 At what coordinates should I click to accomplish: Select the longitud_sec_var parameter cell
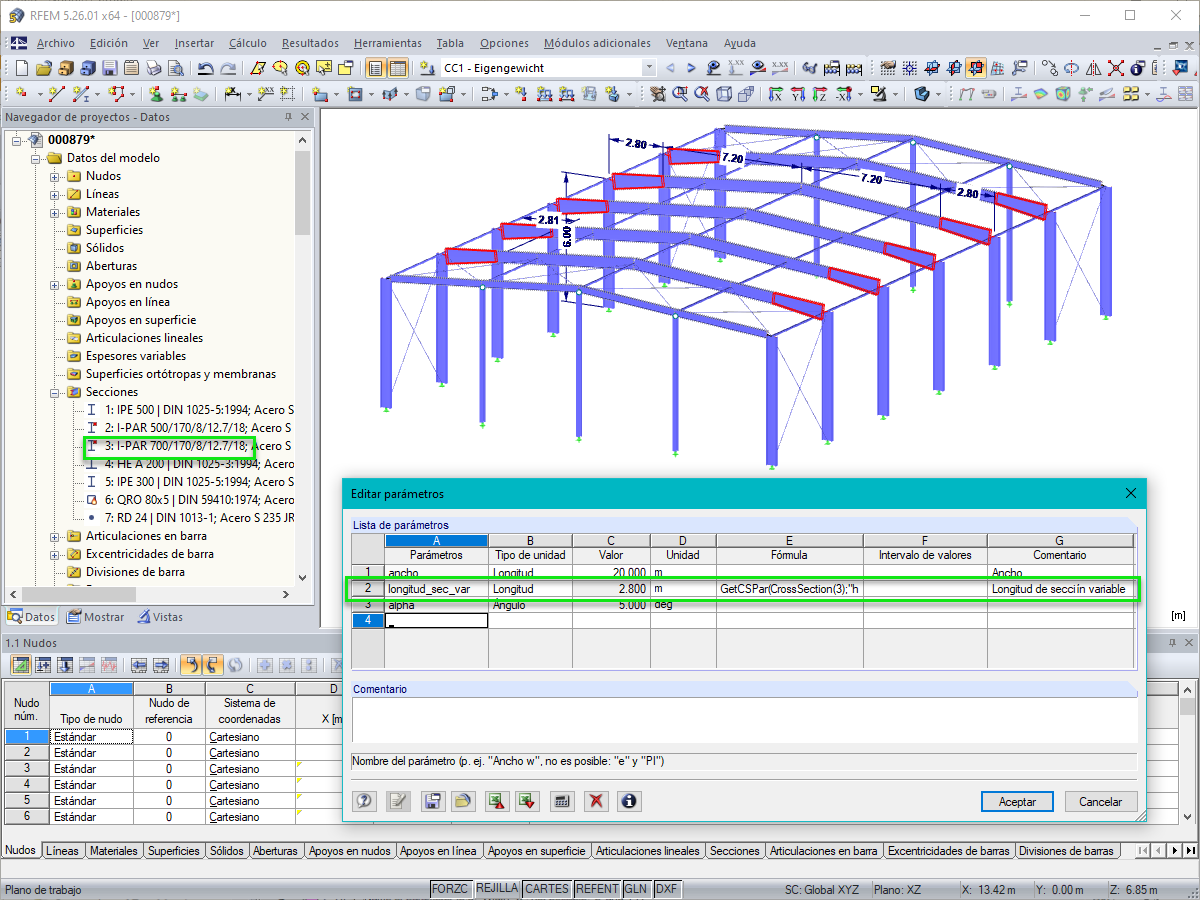[436, 590]
